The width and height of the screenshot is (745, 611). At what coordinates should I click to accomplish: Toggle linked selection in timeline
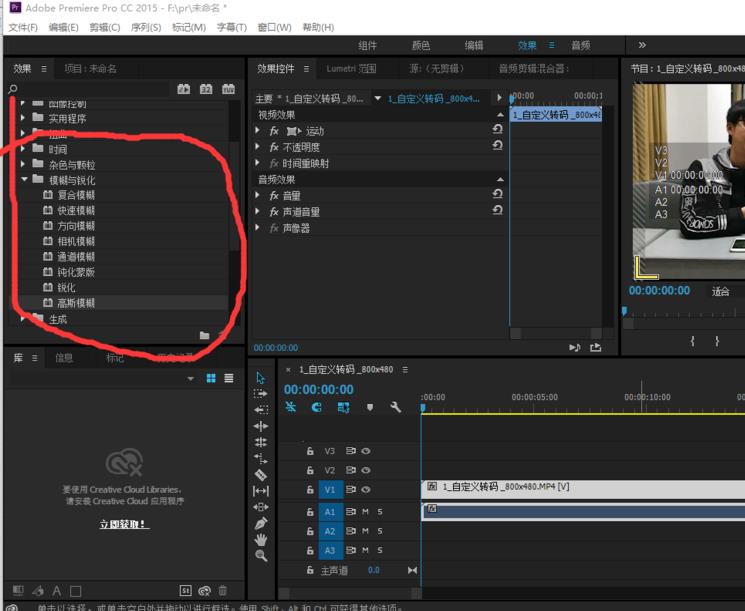click(343, 407)
